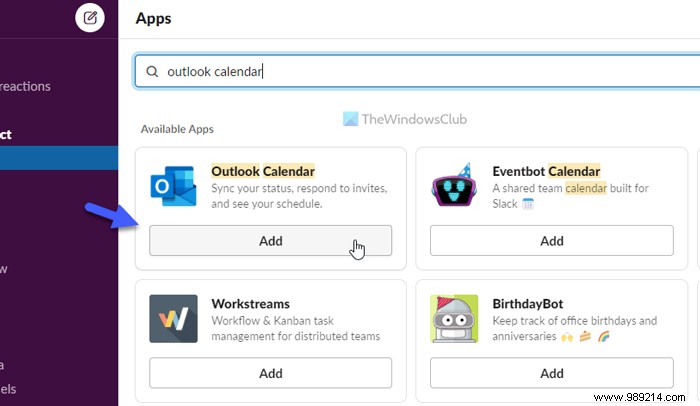700x406 pixels.
Task: Open the reactions item in sidebar
Action: (25, 86)
